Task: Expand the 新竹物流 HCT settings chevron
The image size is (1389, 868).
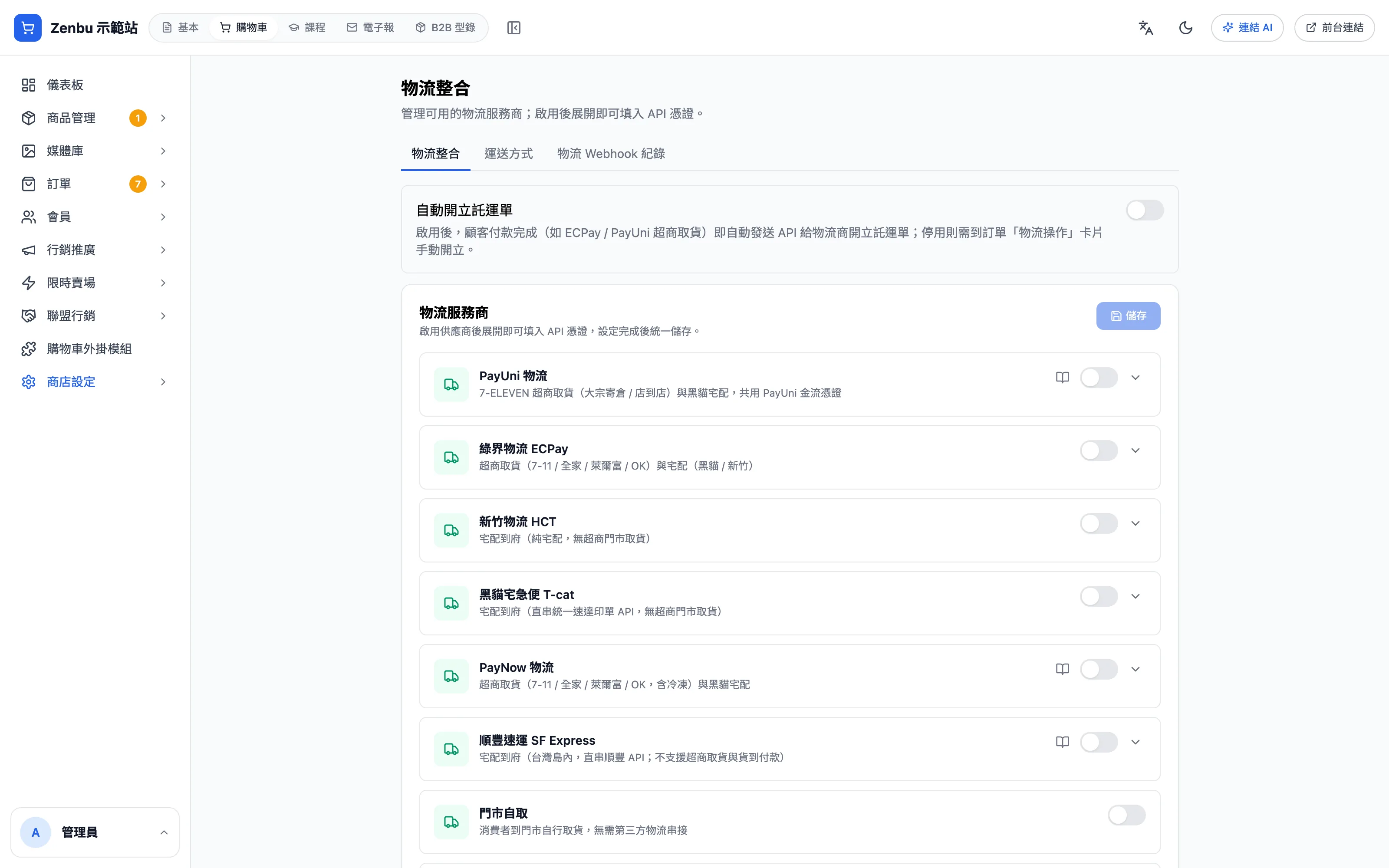Action: 1136,523
